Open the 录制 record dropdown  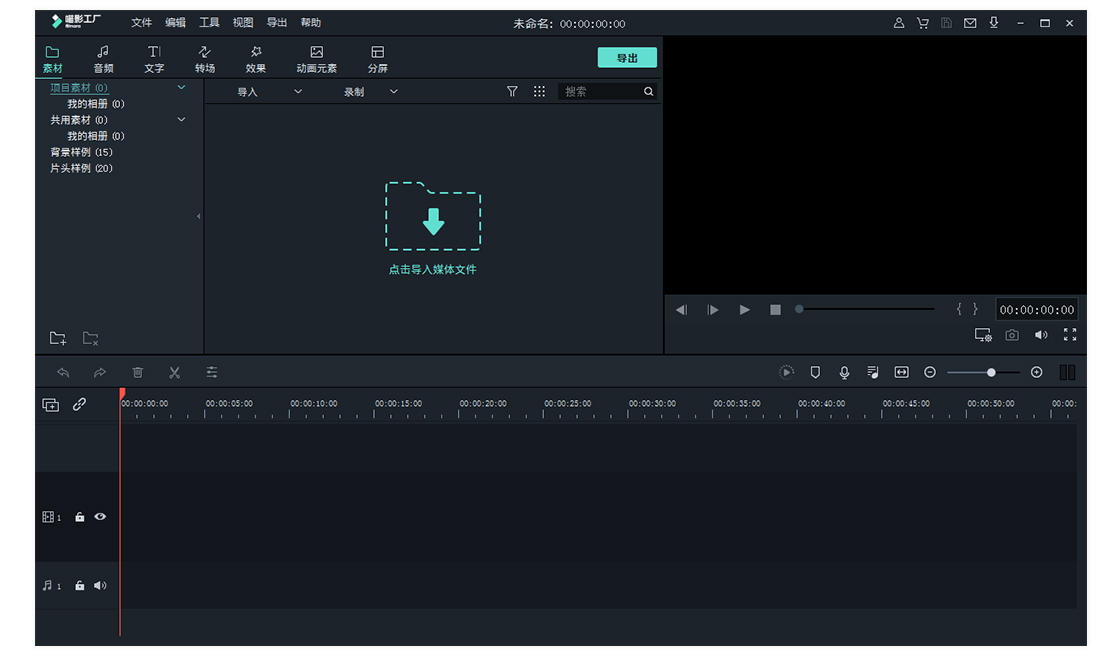370,91
